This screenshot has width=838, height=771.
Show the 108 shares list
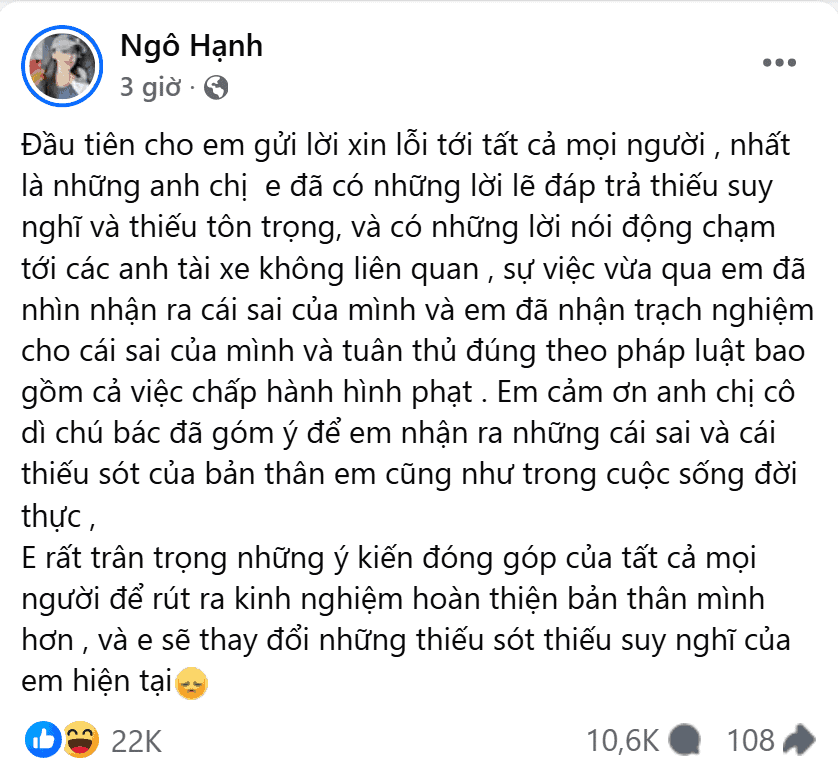pos(751,741)
